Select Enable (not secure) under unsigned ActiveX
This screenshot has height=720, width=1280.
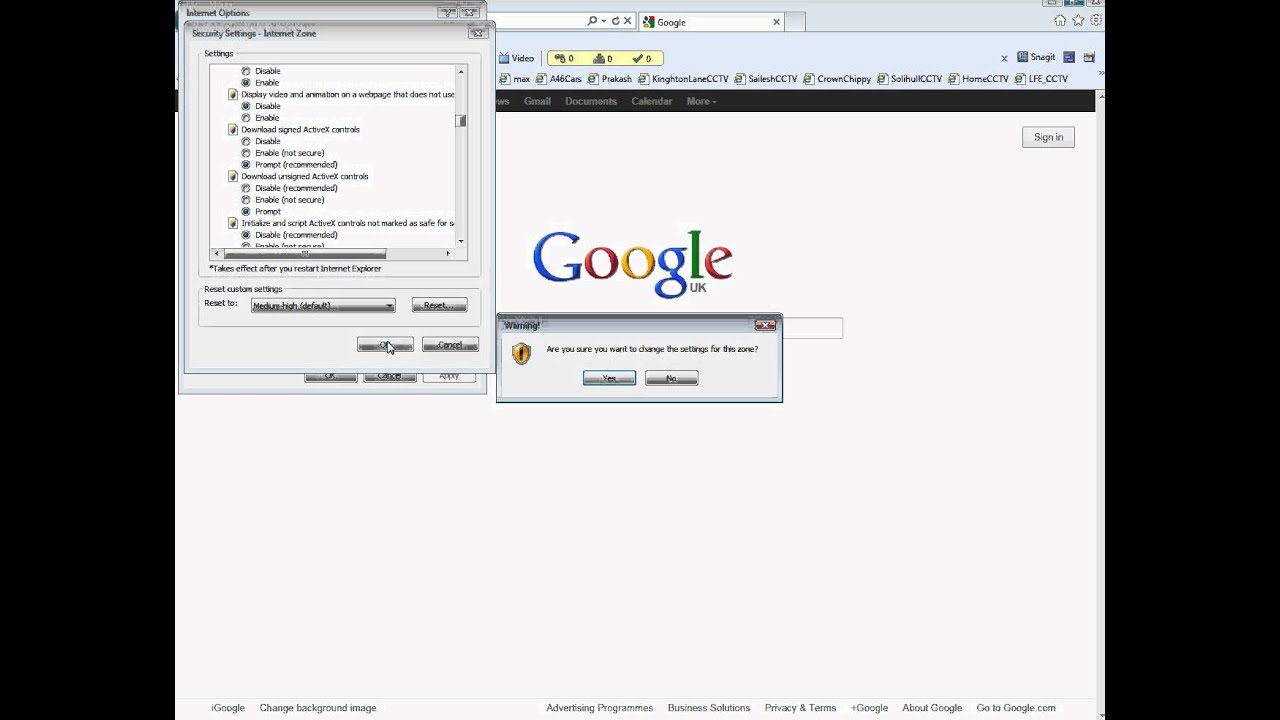[246, 200]
